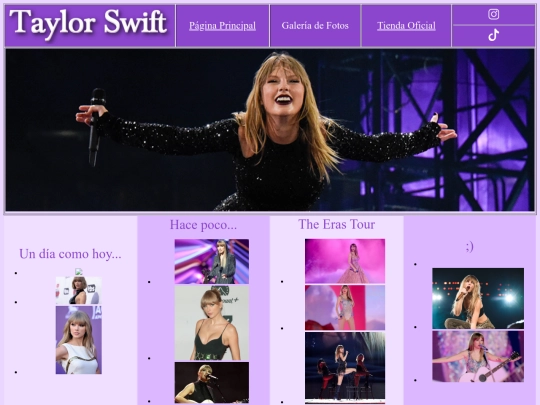Select the sparkly bodysuit Eras Tour photo
Image resolution: width=540 pixels, height=405 pixels.
pos(345,307)
